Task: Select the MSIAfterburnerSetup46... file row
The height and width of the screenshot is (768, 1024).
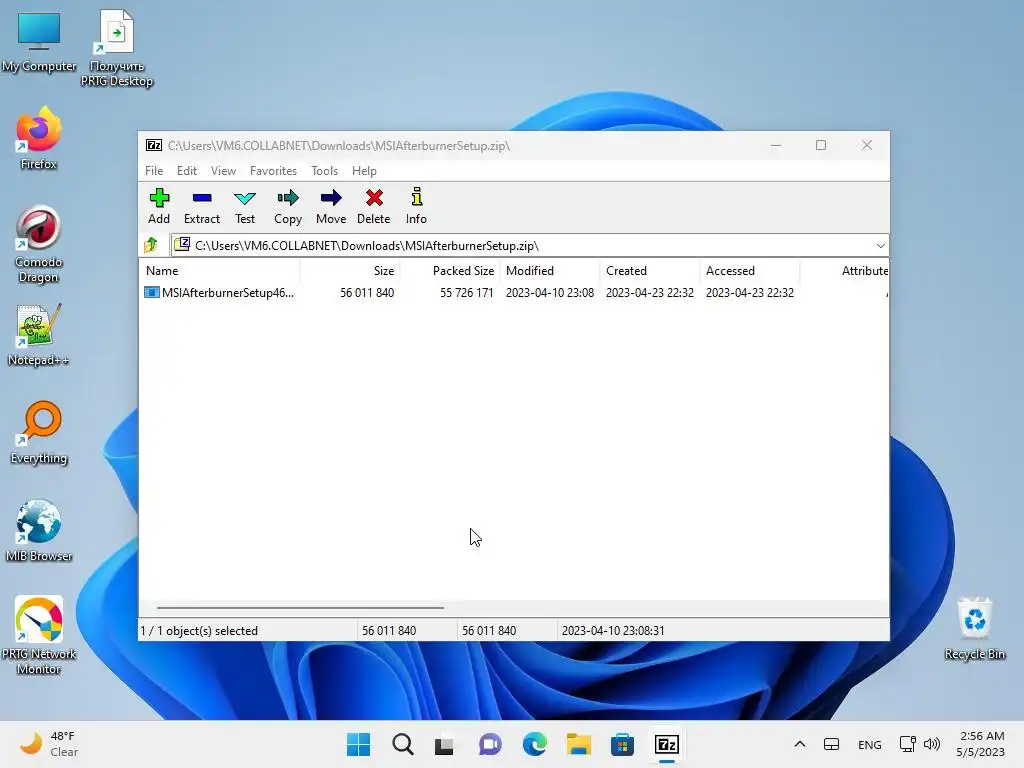Action: pos(514,293)
